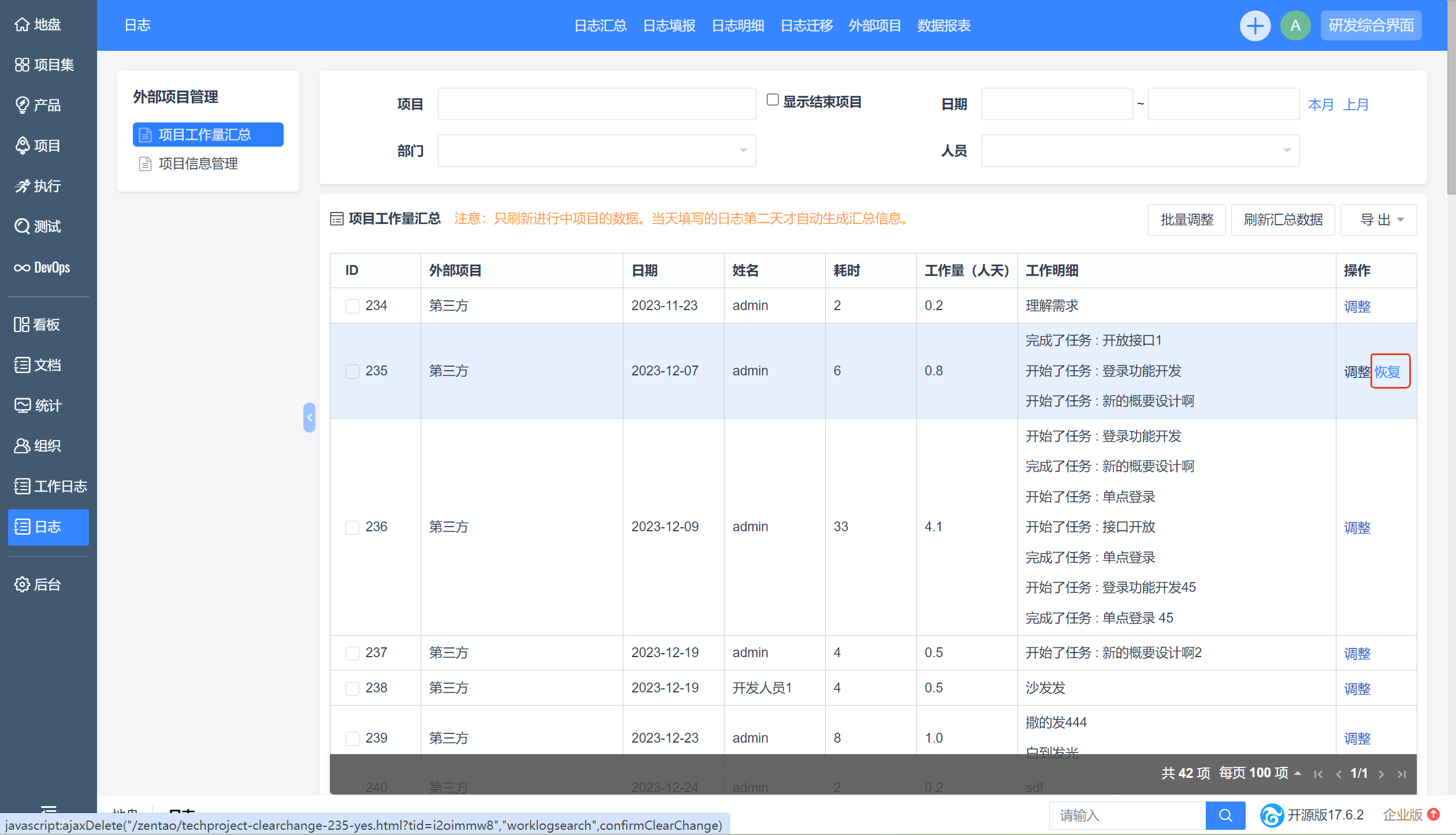The width and height of the screenshot is (1456, 835).
Task: Click the 刷新汇总数据 button
Action: tap(1283, 219)
